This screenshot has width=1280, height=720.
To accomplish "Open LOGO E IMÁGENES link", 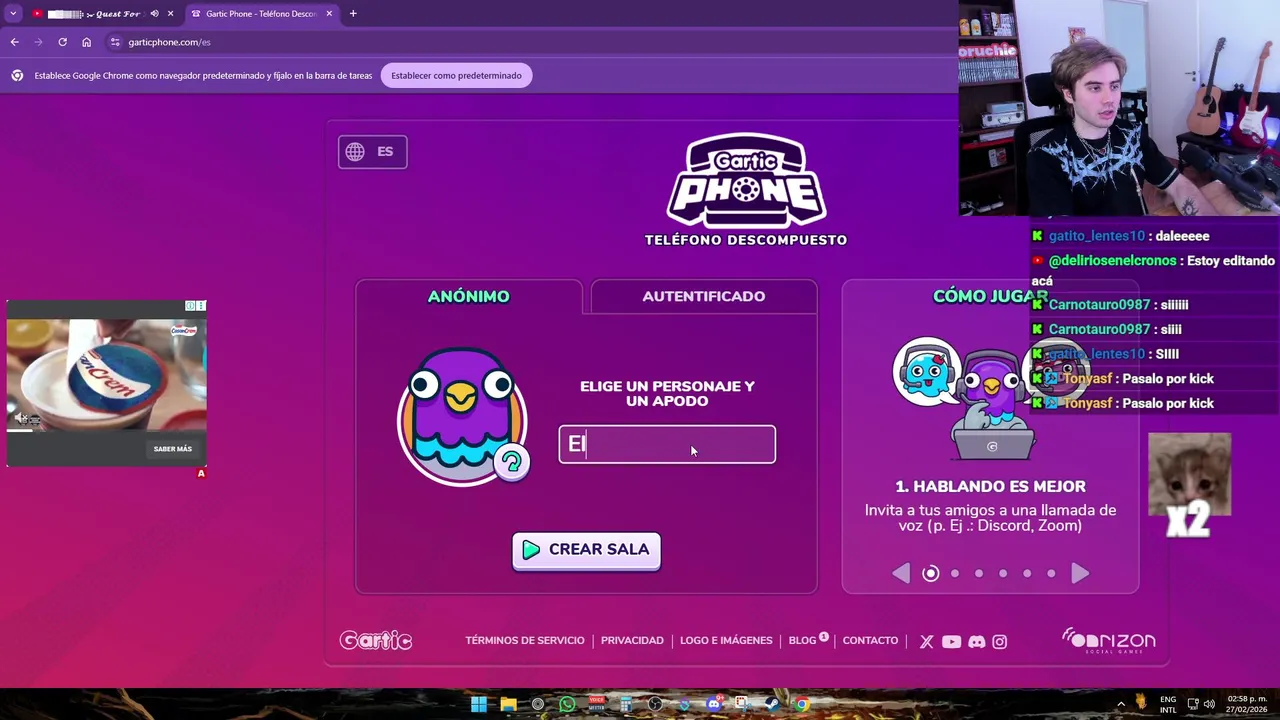I will [726, 640].
